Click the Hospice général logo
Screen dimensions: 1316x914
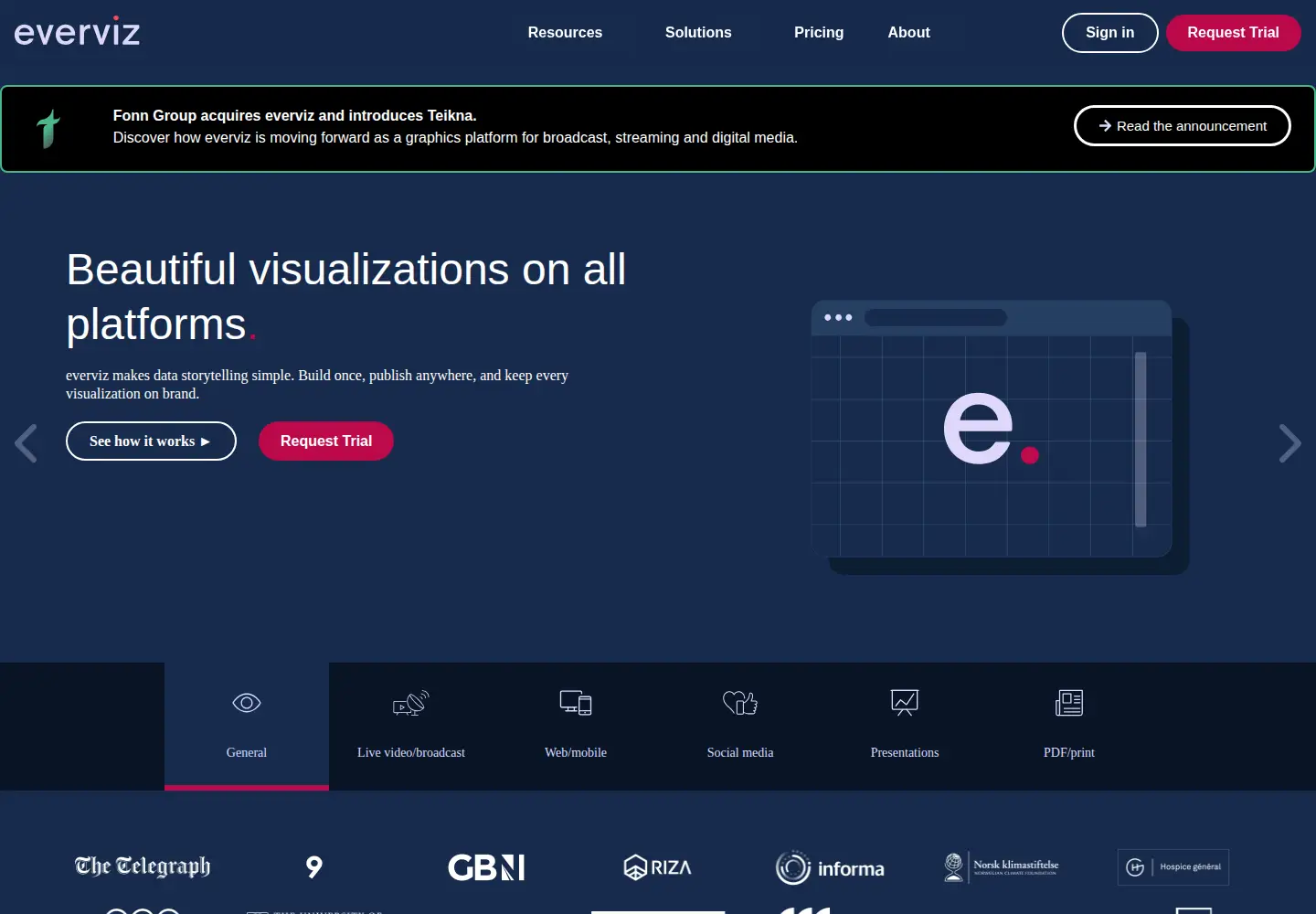click(1173, 867)
